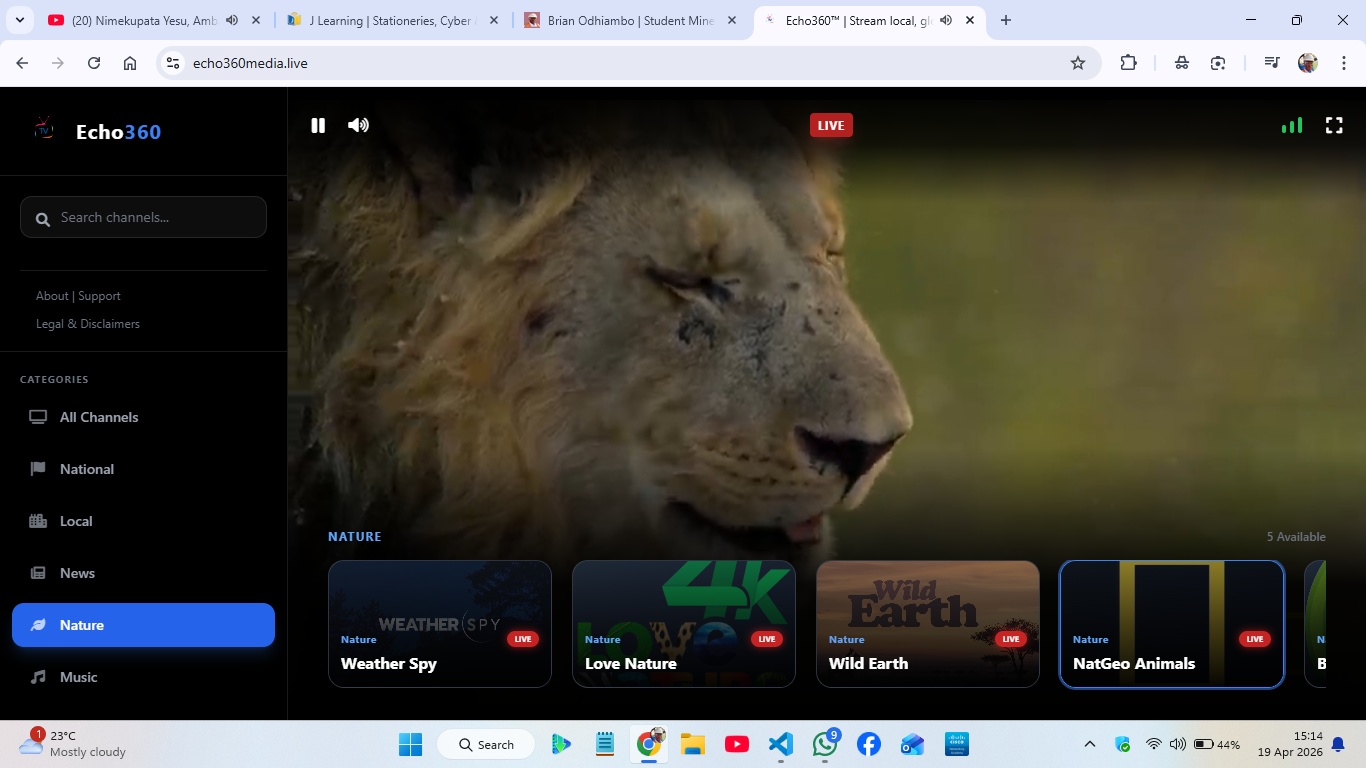Click the CATEGORIES sidebar heading

tap(54, 380)
